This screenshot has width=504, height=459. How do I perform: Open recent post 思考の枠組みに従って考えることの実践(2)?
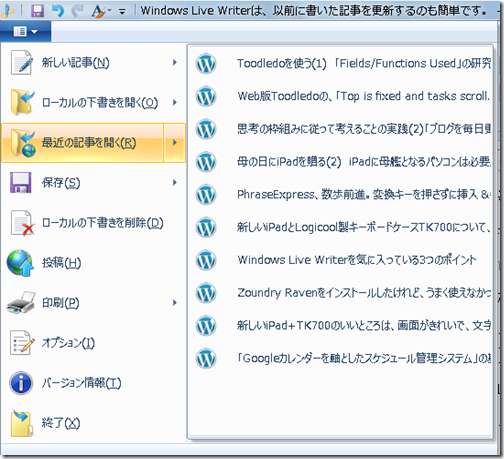tap(341, 129)
